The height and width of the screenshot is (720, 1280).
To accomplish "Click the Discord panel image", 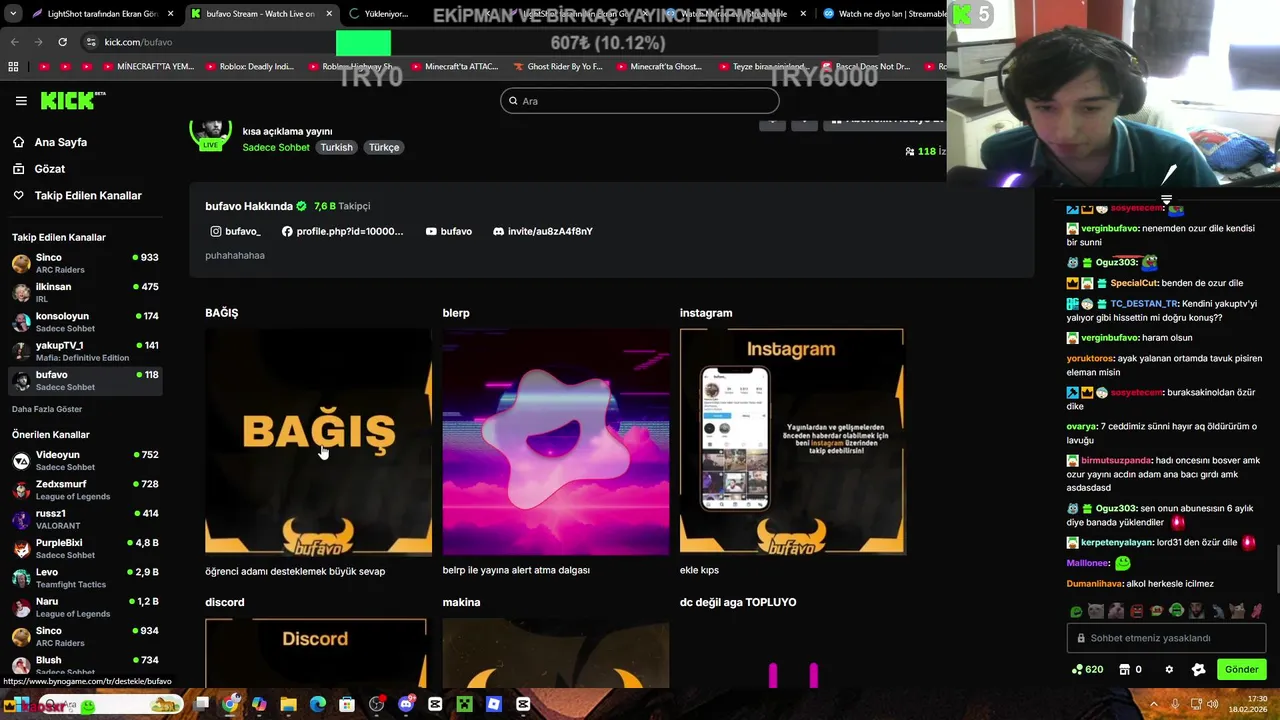I will pos(315,653).
